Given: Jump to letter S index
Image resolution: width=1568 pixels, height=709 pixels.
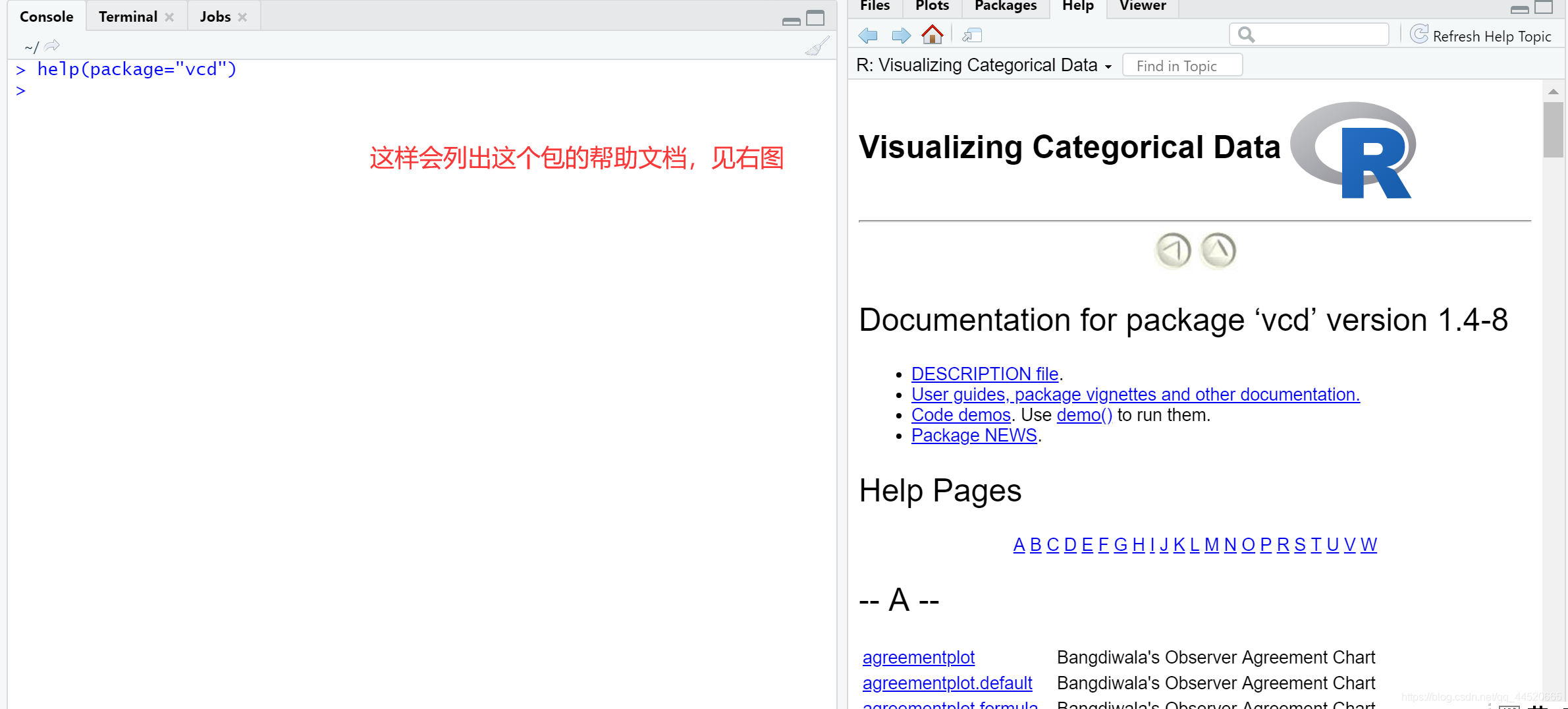Looking at the screenshot, I should (1300, 545).
